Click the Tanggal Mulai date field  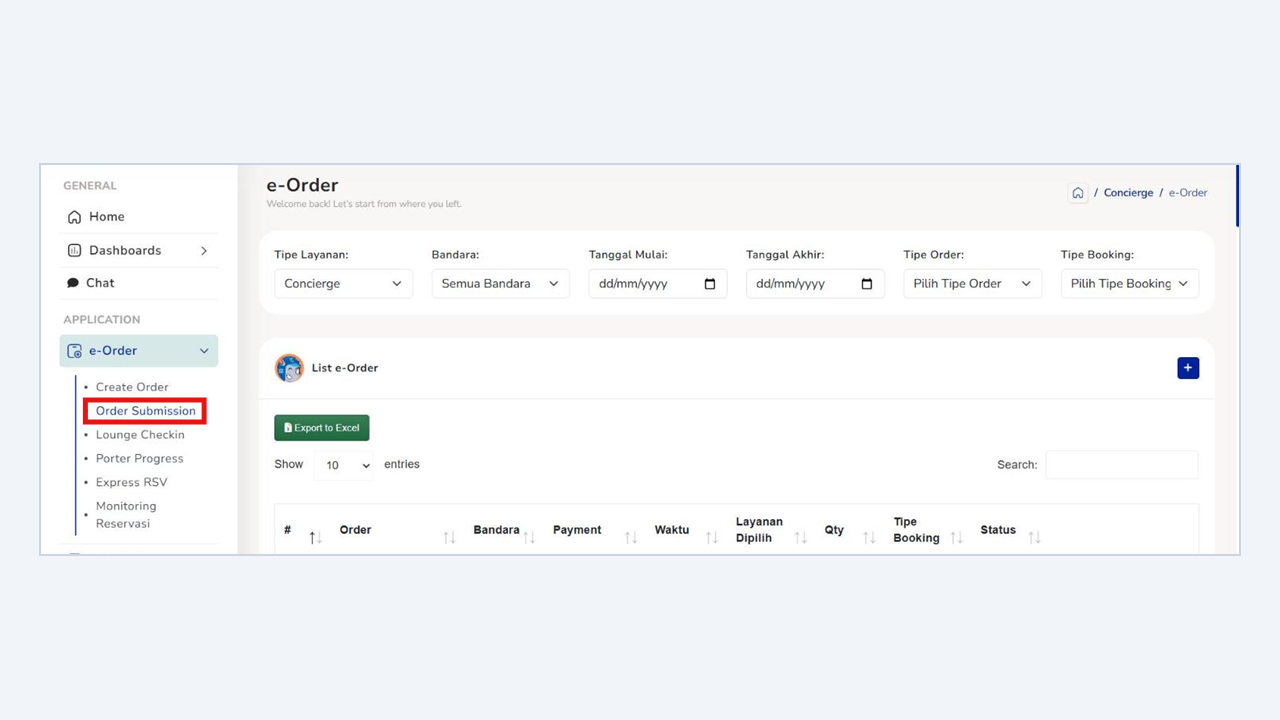657,284
